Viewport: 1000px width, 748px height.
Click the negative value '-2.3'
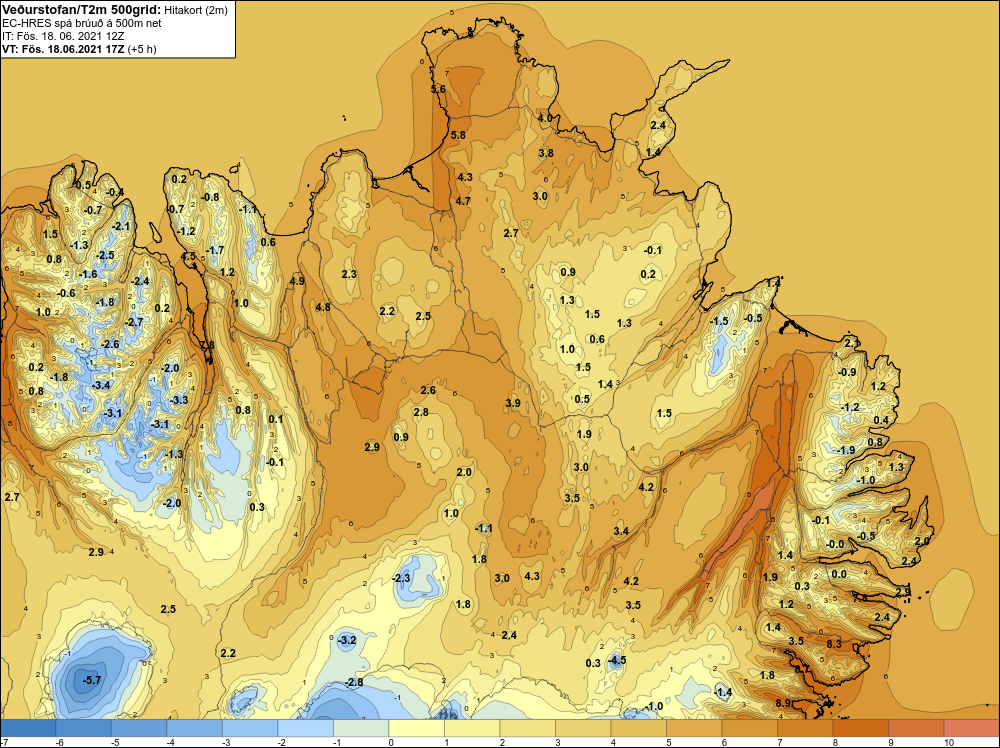tap(401, 578)
